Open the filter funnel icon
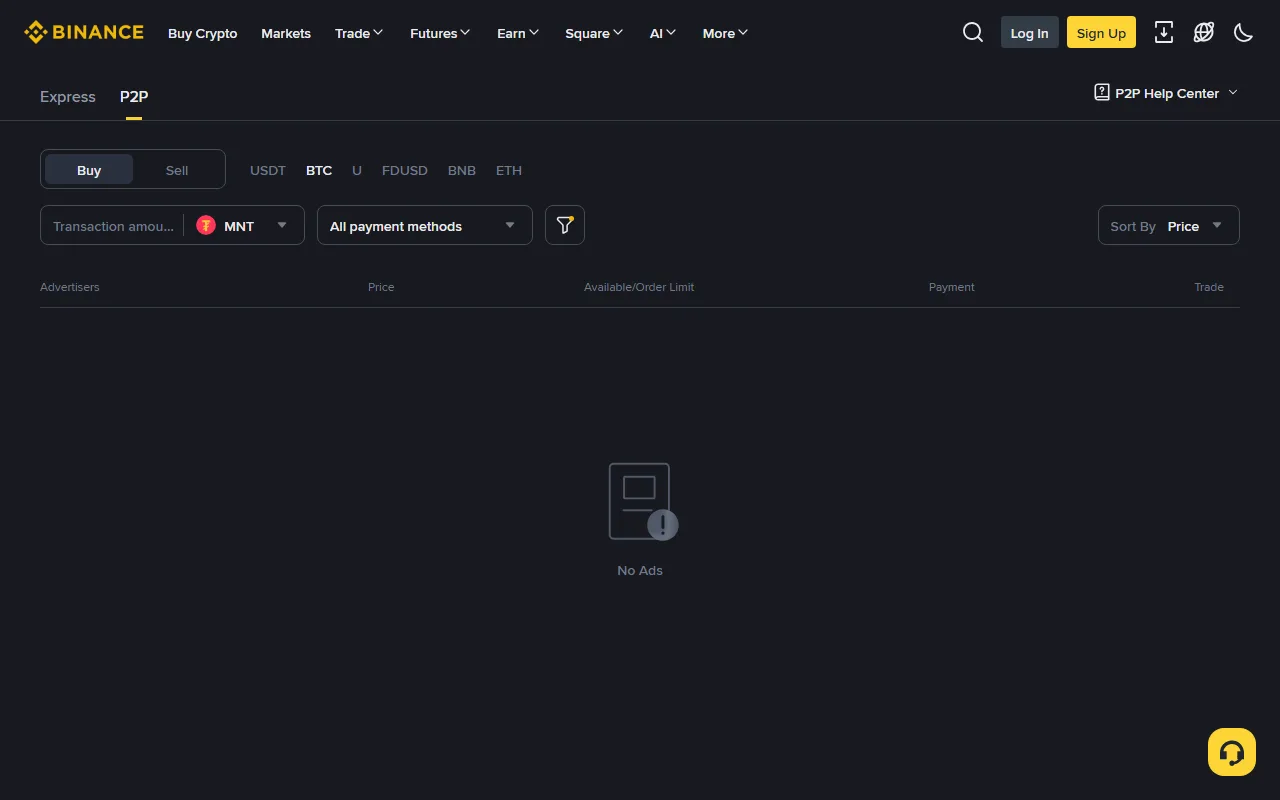The height and width of the screenshot is (800, 1280). tap(565, 225)
